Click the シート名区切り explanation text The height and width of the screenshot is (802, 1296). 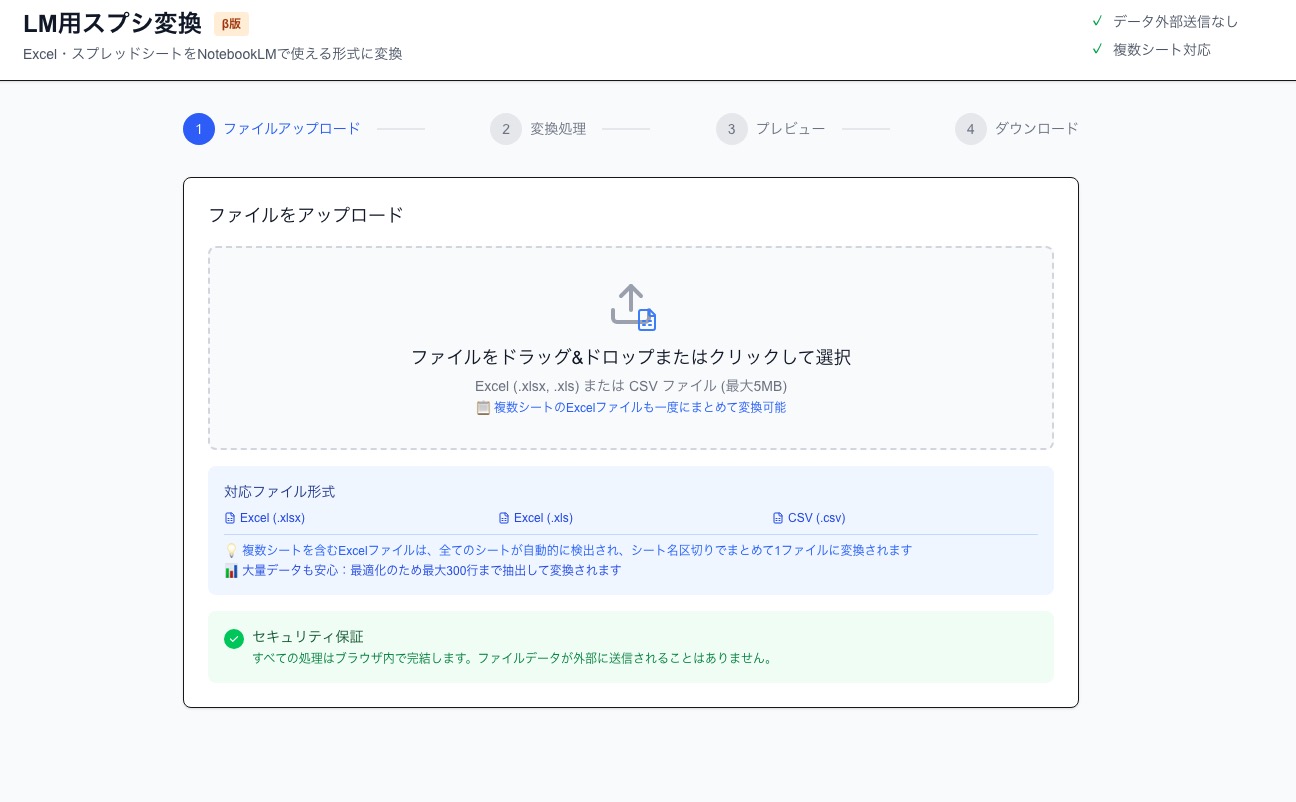577,550
